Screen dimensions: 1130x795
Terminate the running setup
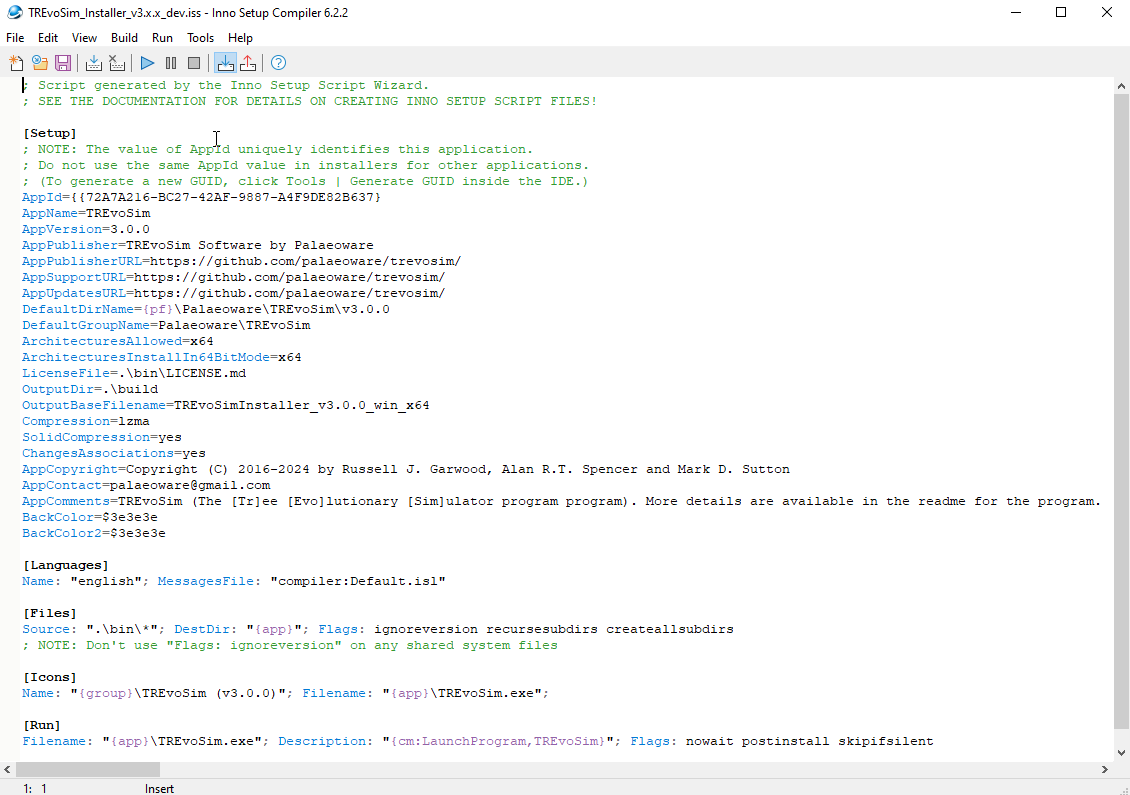tap(194, 63)
